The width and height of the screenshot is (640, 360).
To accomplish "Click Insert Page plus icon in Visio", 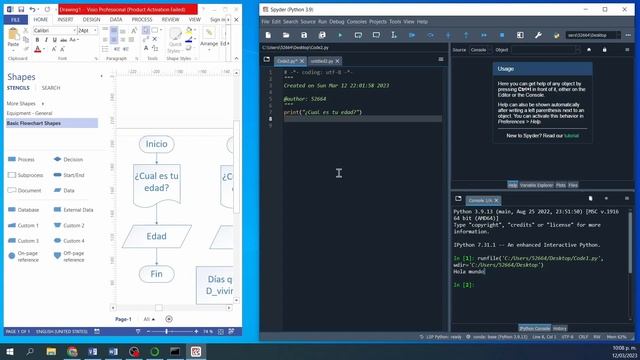I will tap(169, 319).
